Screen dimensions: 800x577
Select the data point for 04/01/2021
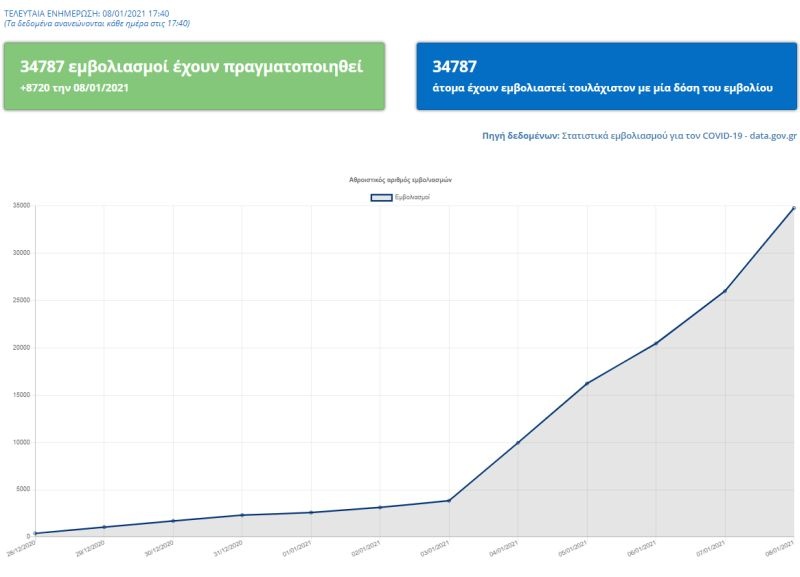pyautogui.click(x=518, y=442)
